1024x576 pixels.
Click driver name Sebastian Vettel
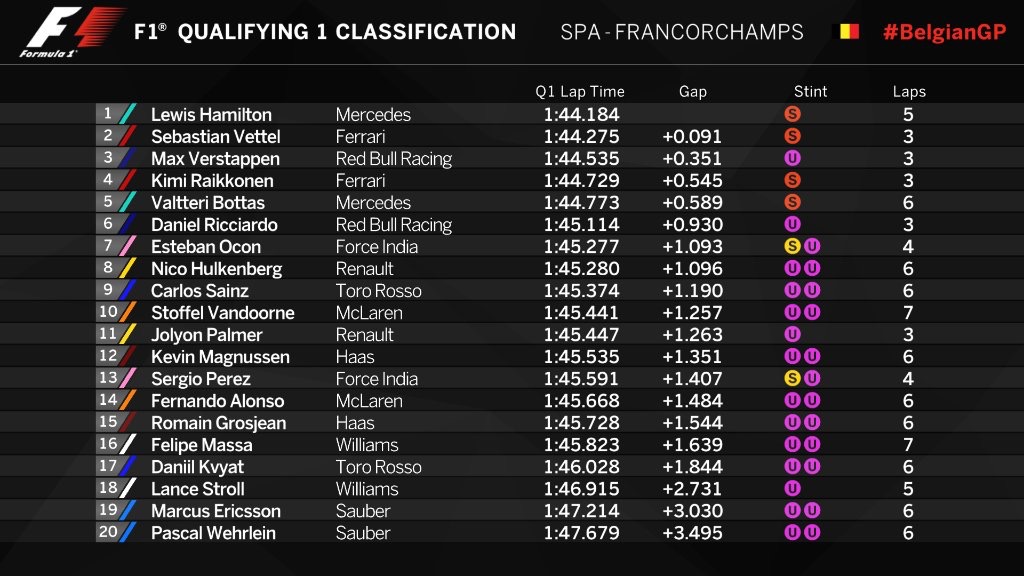coord(216,136)
